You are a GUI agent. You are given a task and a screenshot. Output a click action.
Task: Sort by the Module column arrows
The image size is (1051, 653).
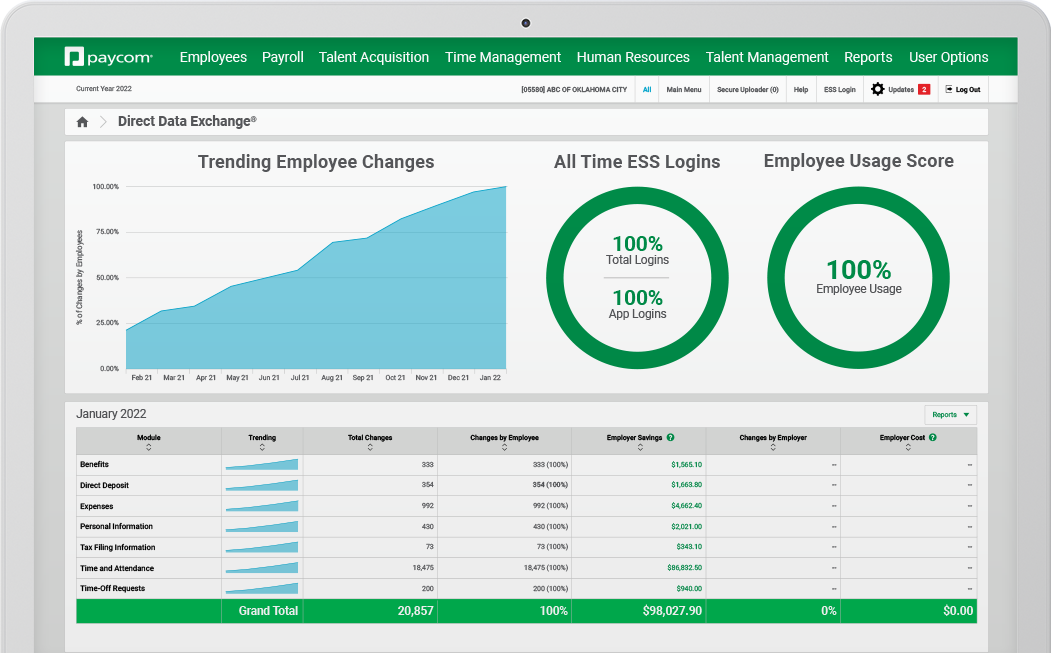(x=148, y=448)
